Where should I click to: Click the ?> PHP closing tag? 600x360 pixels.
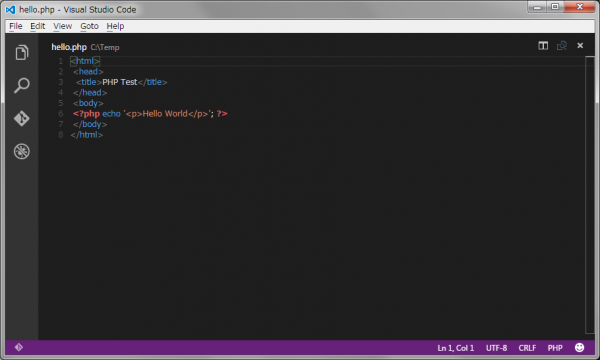222,114
